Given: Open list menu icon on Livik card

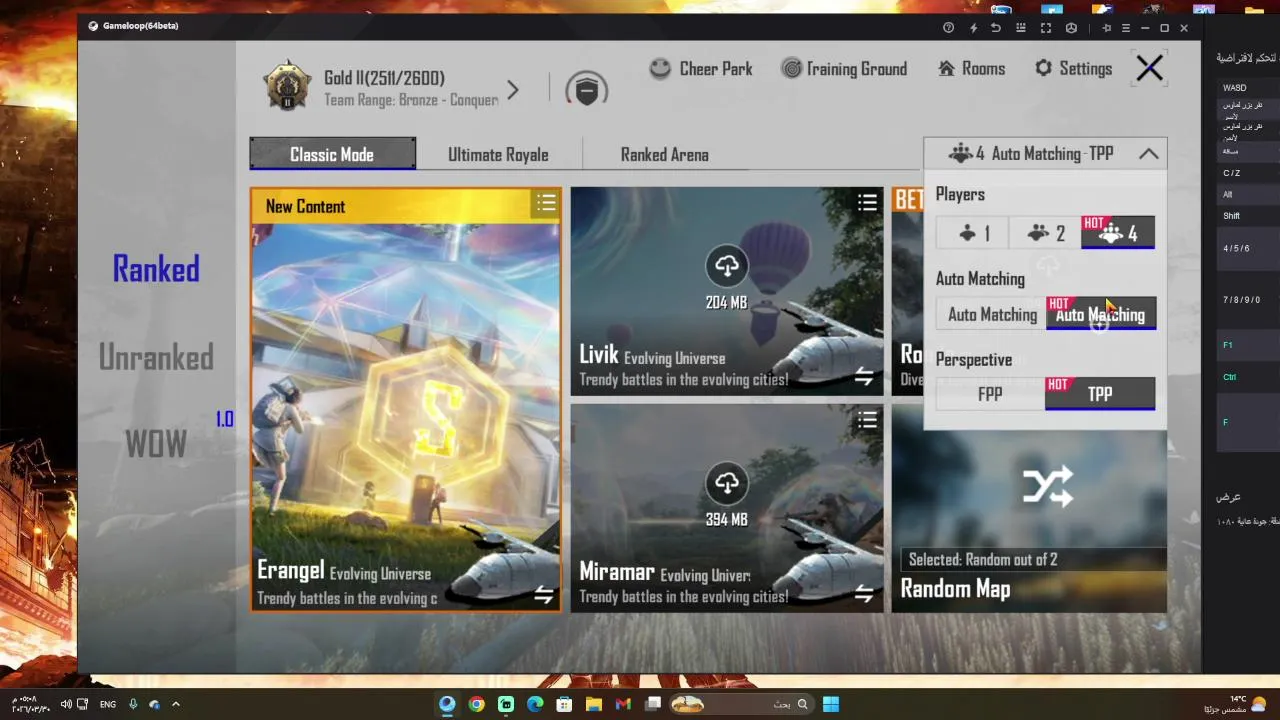Looking at the screenshot, I should (867, 202).
